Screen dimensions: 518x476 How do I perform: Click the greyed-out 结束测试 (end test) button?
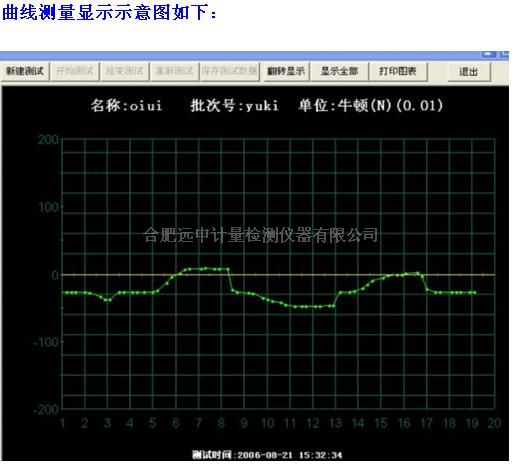pyautogui.click(x=125, y=71)
